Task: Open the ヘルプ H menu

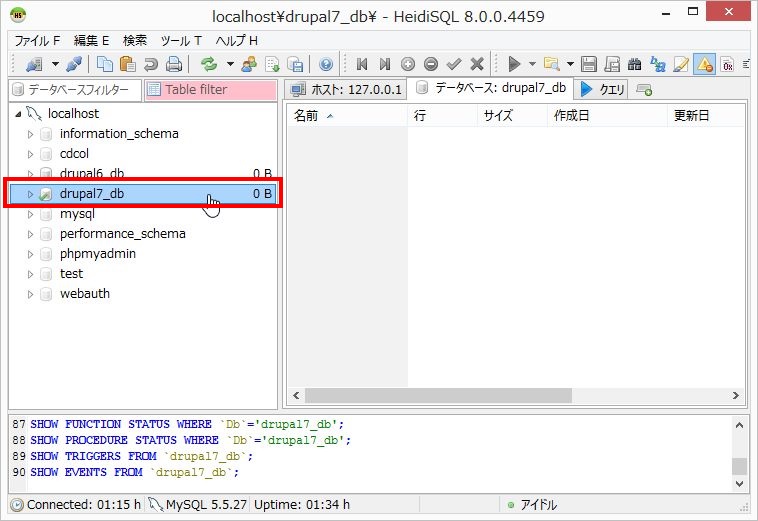Action: (236, 41)
